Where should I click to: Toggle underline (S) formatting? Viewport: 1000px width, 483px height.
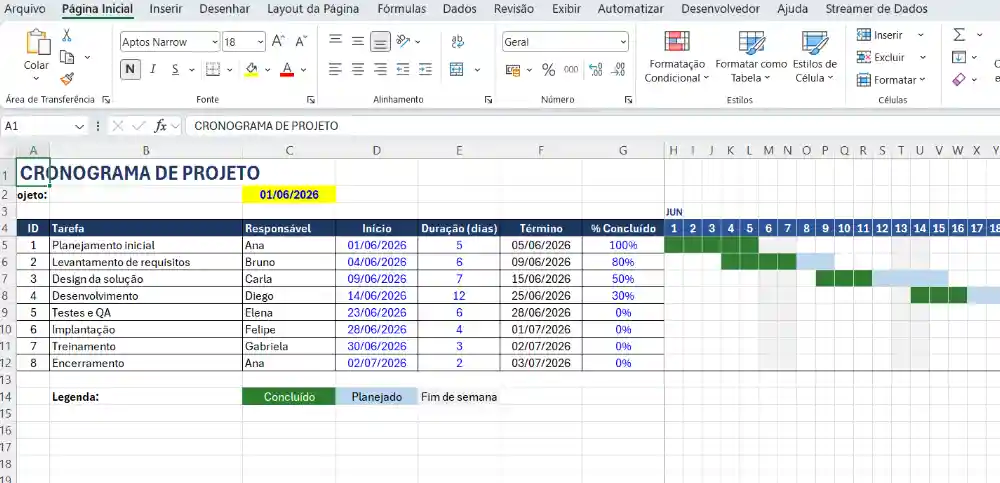175,70
